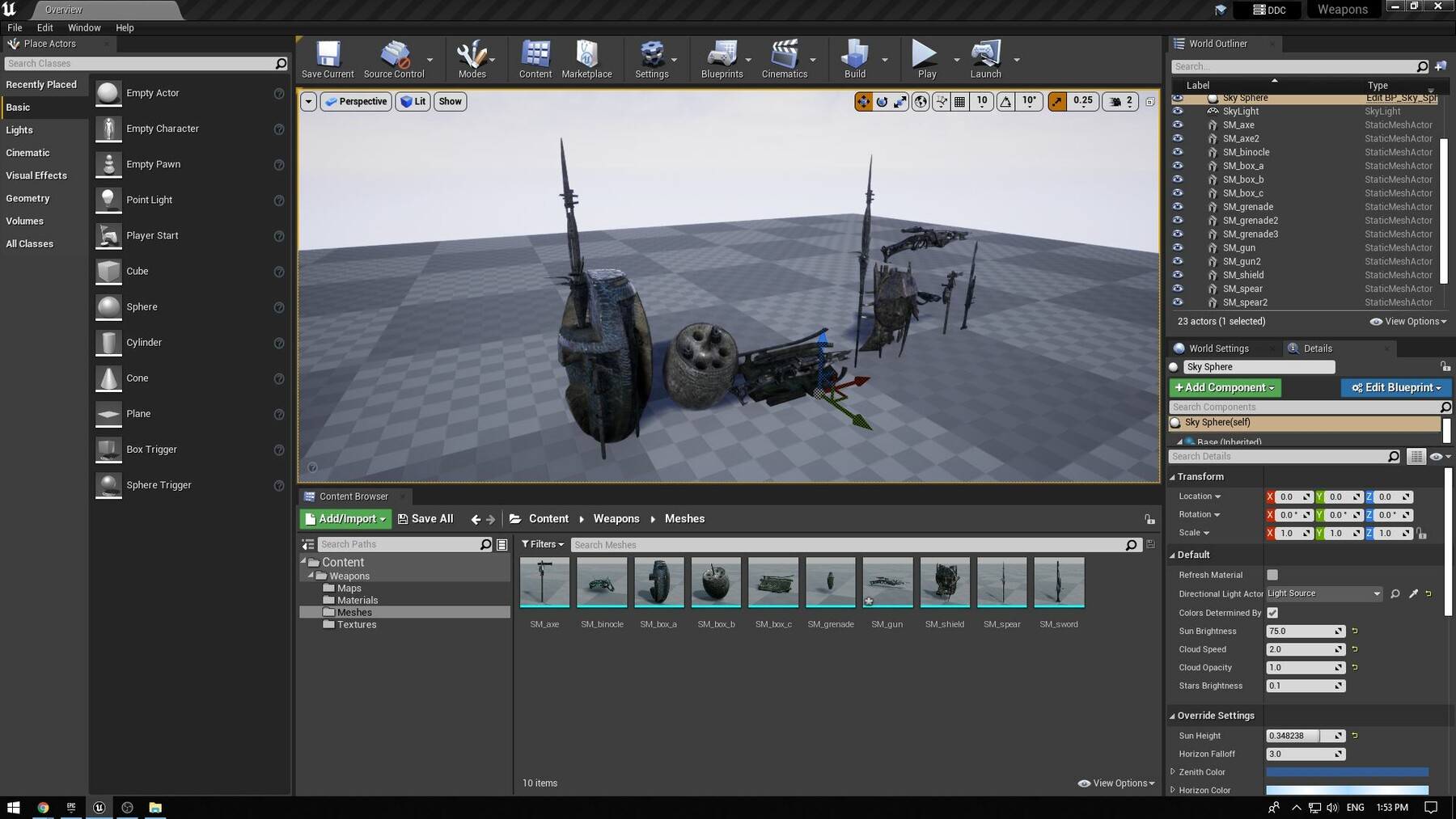The height and width of the screenshot is (819, 1456).
Task: Expand the Zenith Color property
Action: pos(1173,772)
